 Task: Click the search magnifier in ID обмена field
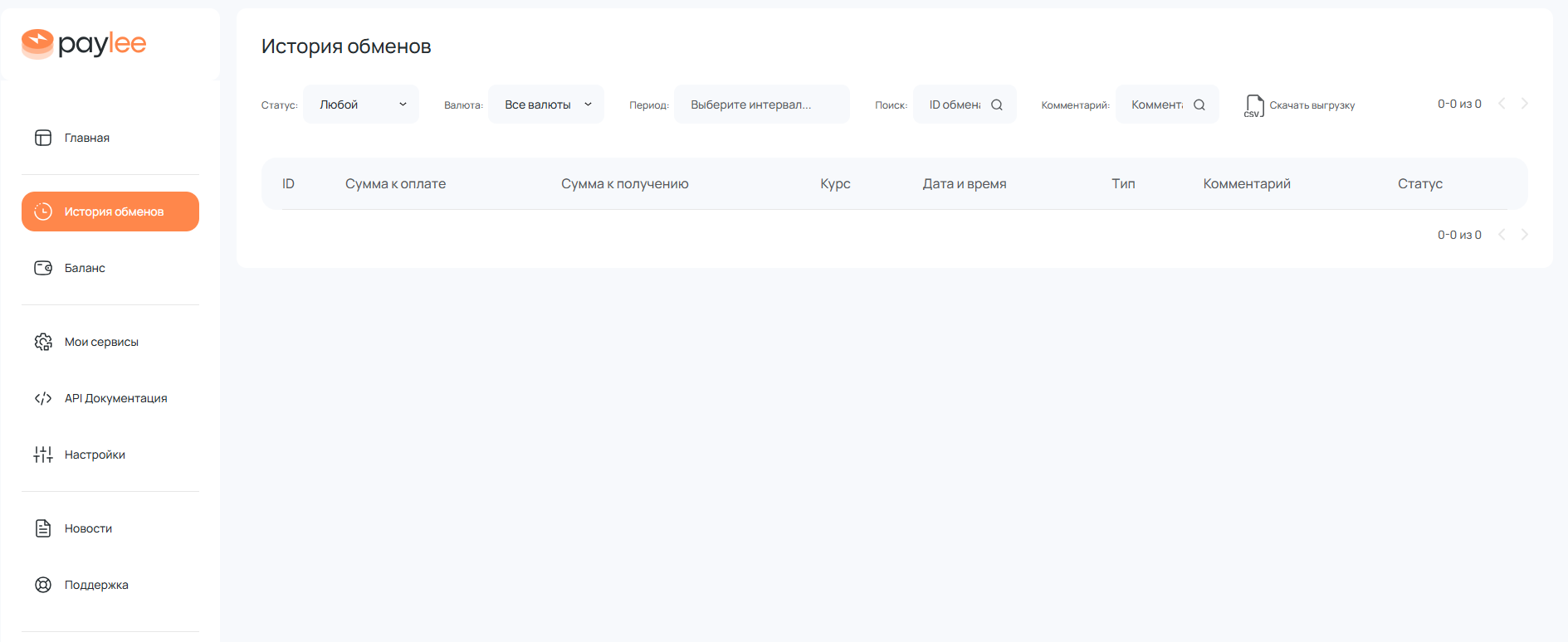pos(997,105)
